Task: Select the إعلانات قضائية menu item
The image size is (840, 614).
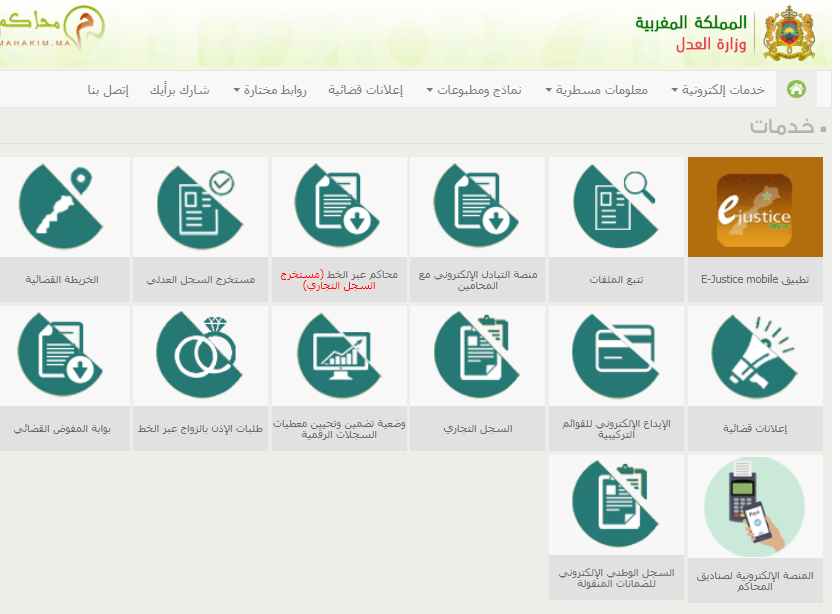Action: [365, 90]
